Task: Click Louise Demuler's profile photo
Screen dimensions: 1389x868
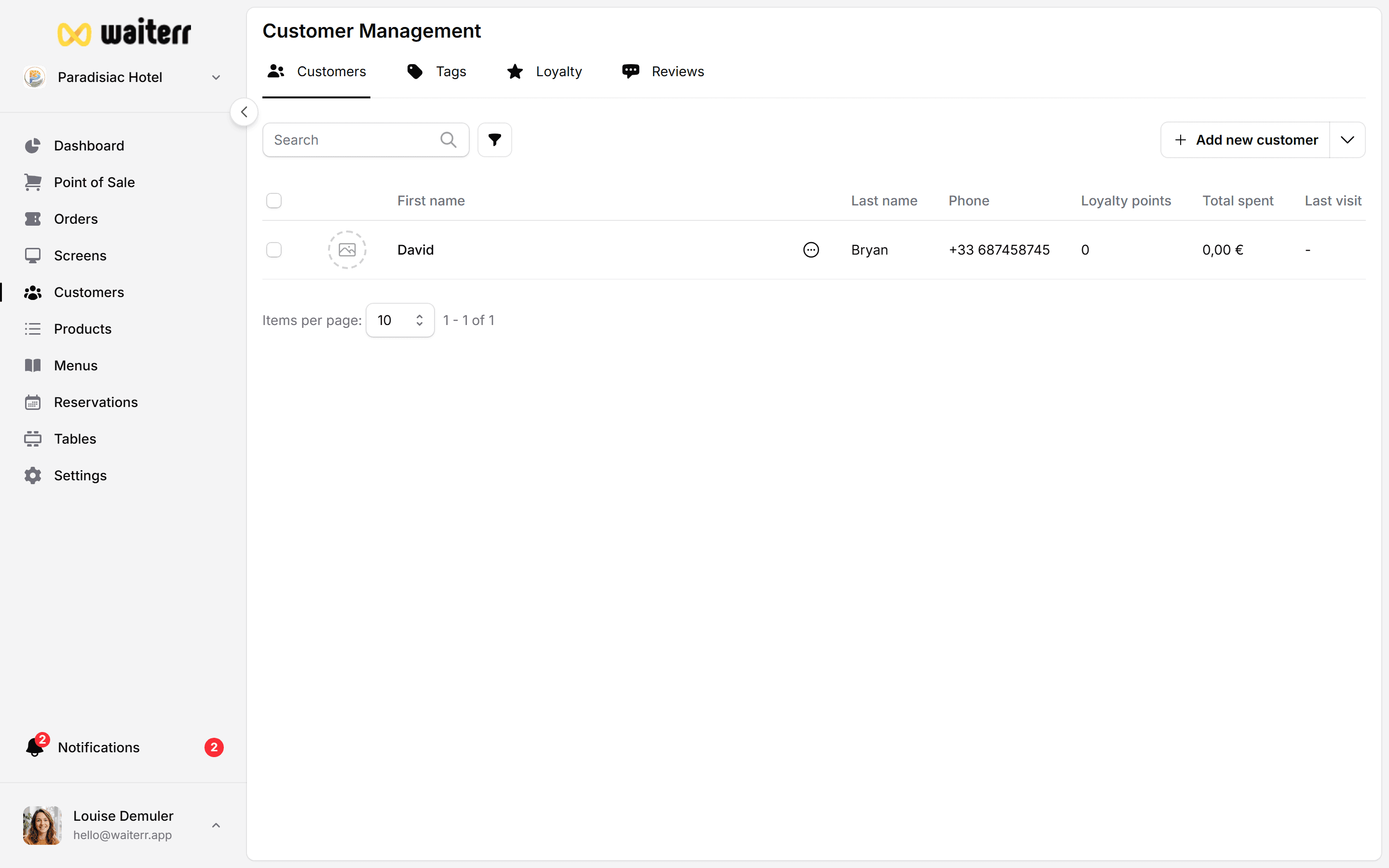Action: 42,825
